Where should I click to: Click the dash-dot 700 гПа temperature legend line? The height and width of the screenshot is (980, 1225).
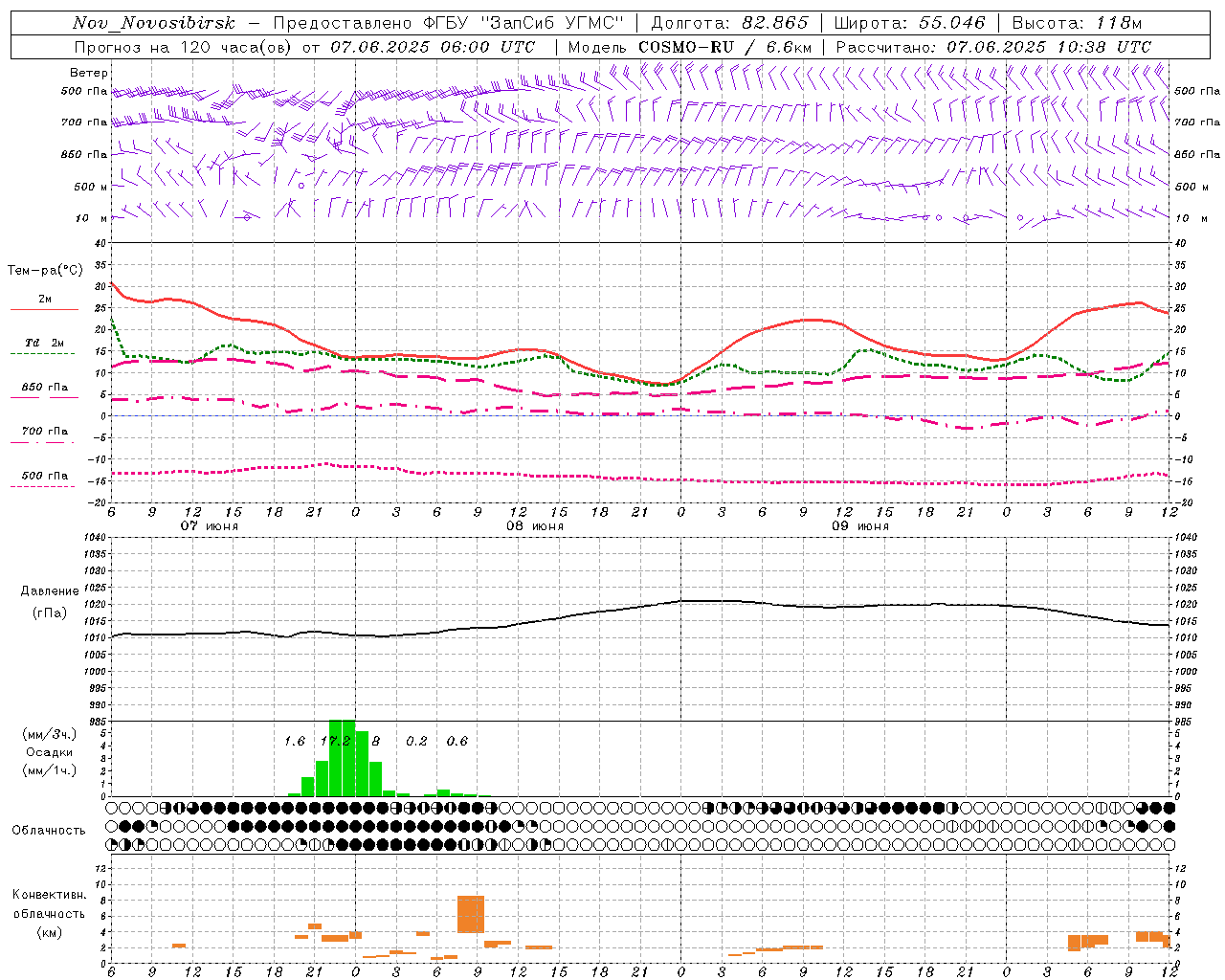coord(42,442)
